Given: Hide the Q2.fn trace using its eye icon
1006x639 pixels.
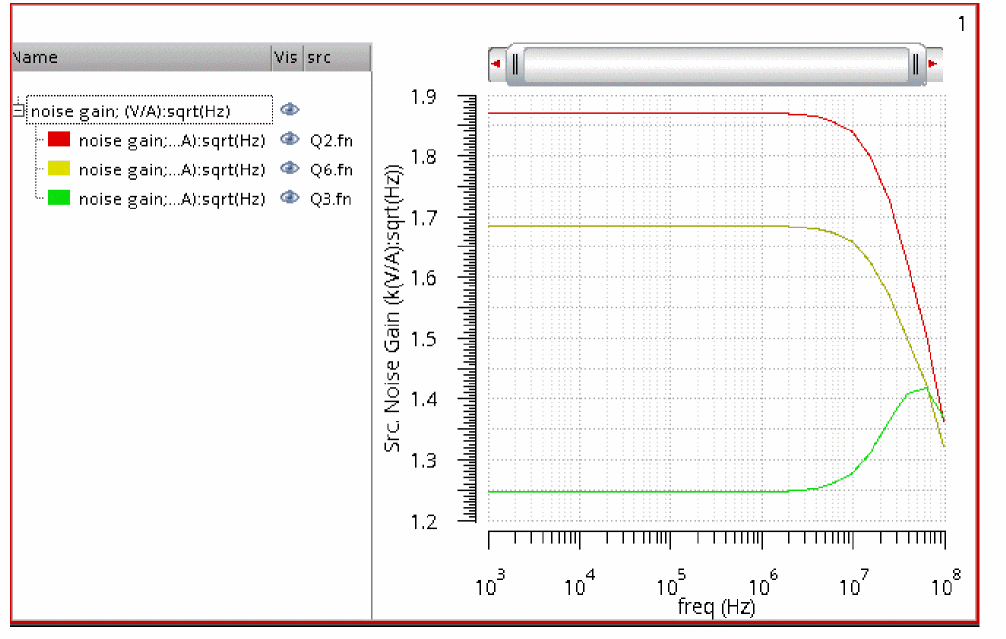Looking at the screenshot, I should (290, 139).
